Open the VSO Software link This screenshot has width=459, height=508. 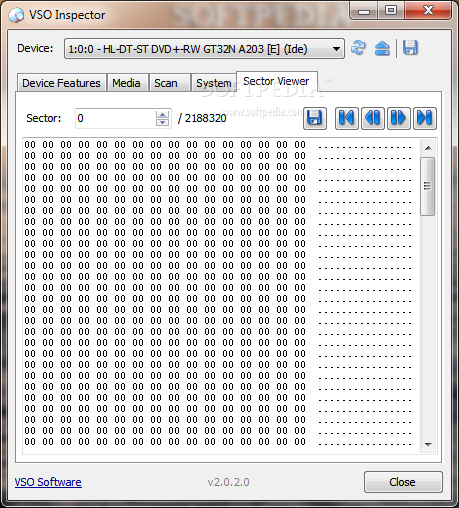click(48, 482)
